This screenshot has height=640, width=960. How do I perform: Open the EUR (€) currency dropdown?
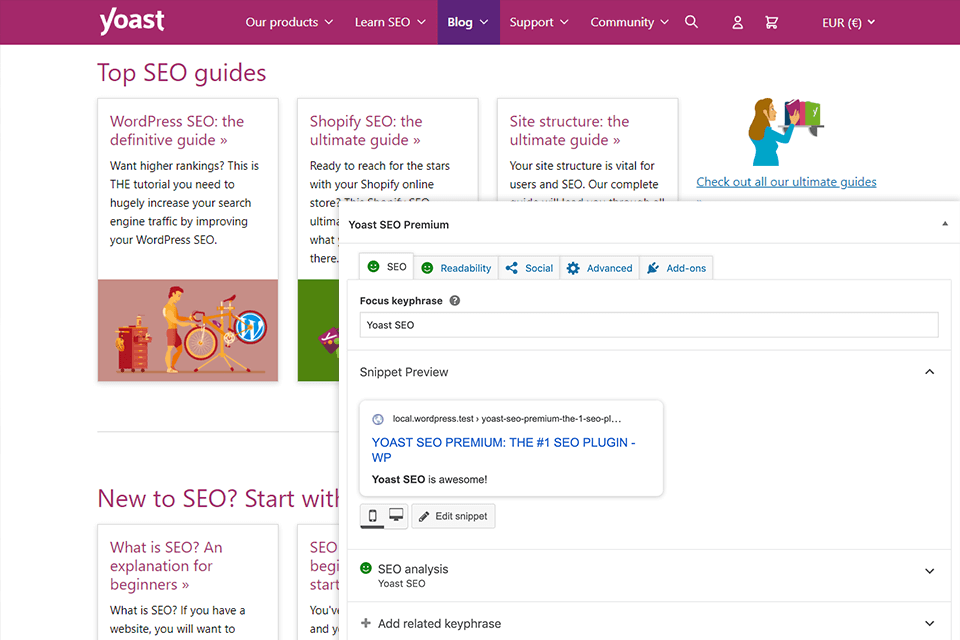849,23
